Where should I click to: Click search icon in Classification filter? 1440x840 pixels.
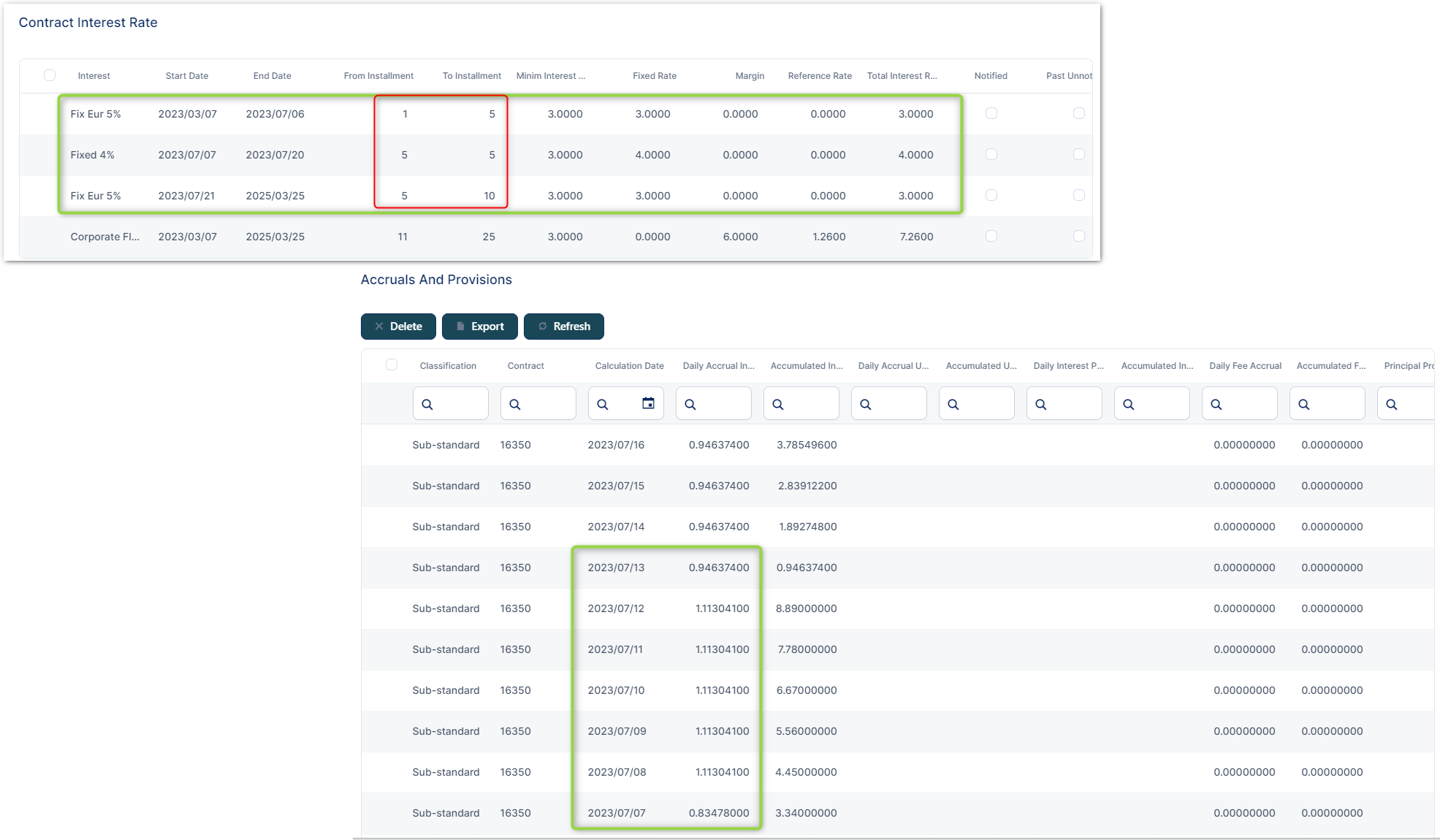(x=427, y=404)
